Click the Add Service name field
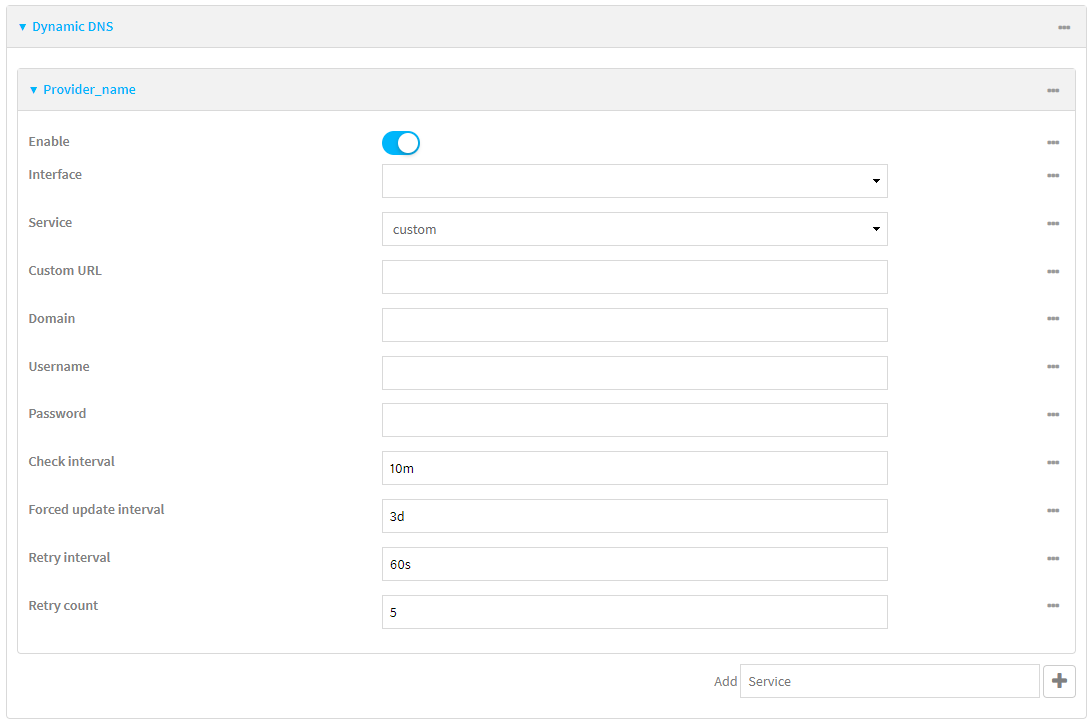 [889, 681]
